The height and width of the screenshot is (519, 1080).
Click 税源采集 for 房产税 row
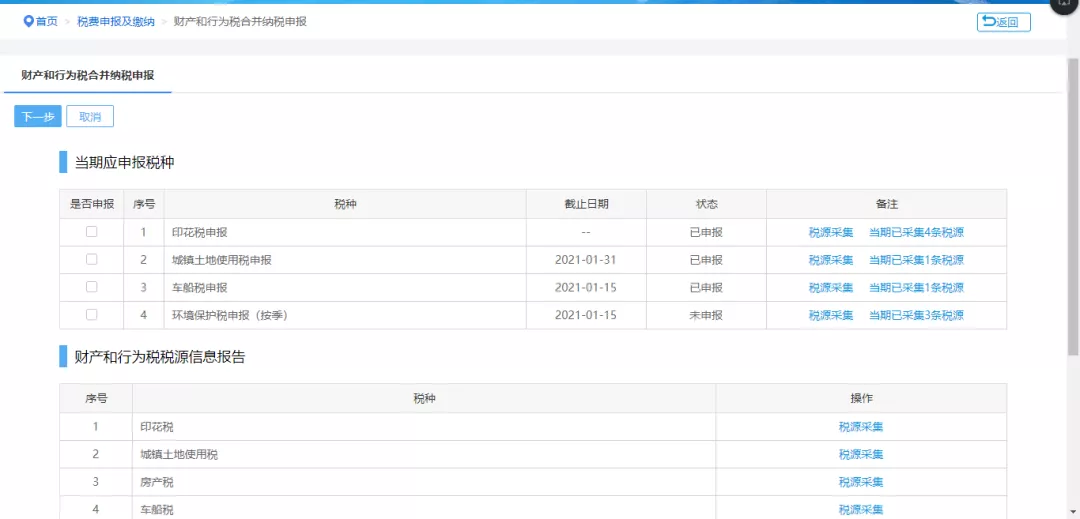pyautogui.click(x=861, y=482)
